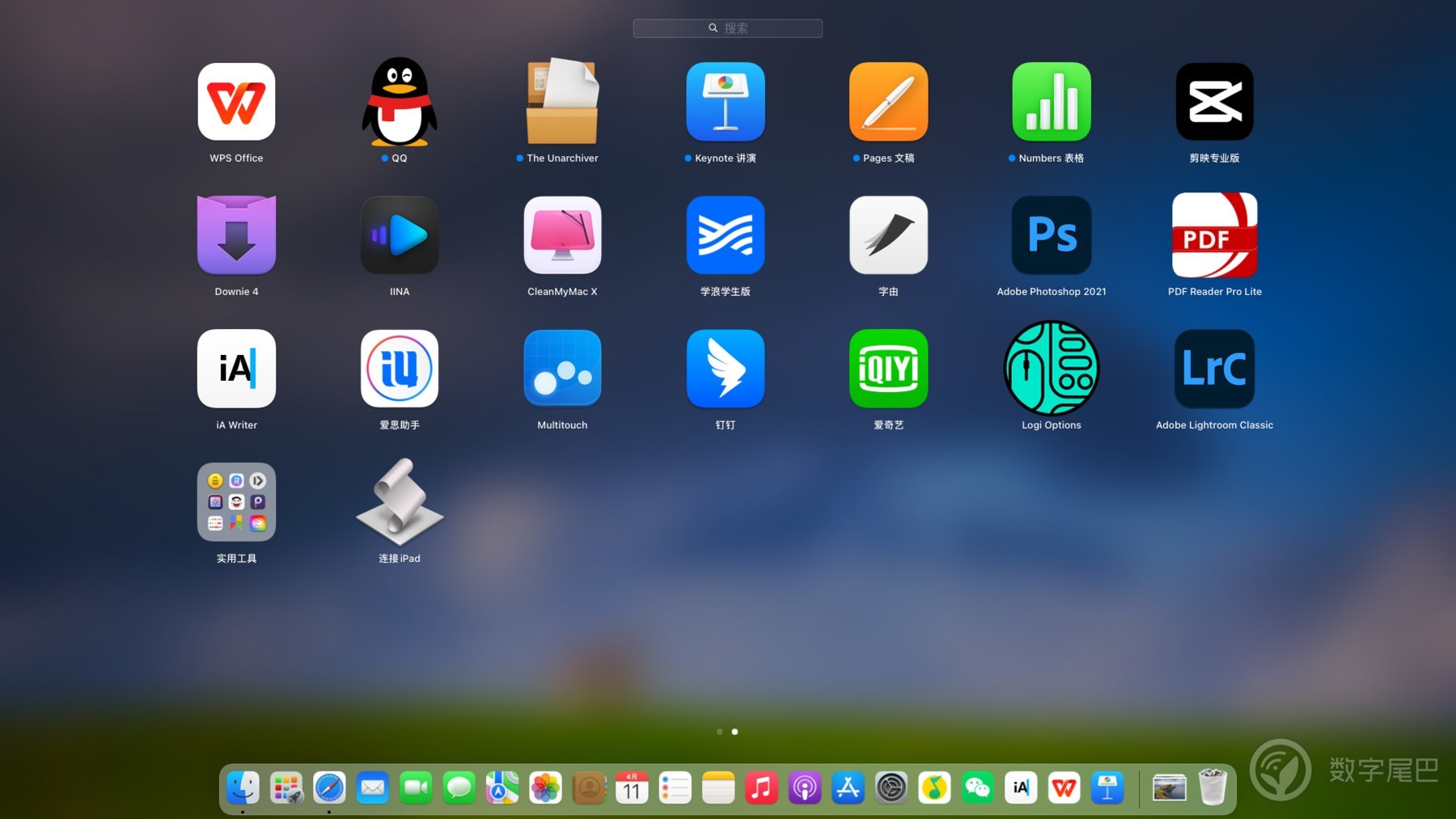The image size is (1456, 819).
Task: Launch Keynote 讲演 from the Launchpad grid
Action: pos(726,102)
